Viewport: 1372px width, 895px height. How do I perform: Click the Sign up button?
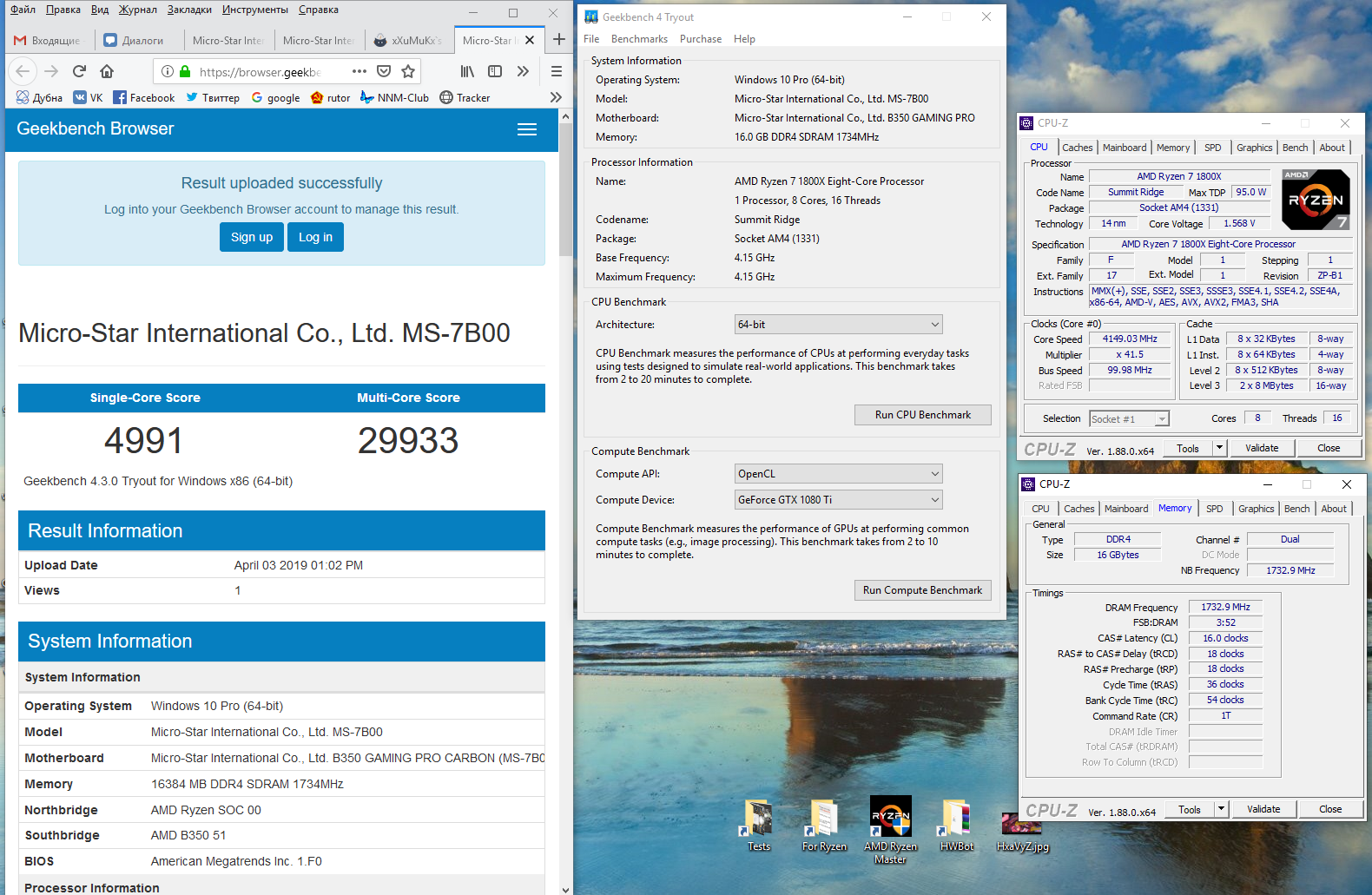pyautogui.click(x=252, y=237)
